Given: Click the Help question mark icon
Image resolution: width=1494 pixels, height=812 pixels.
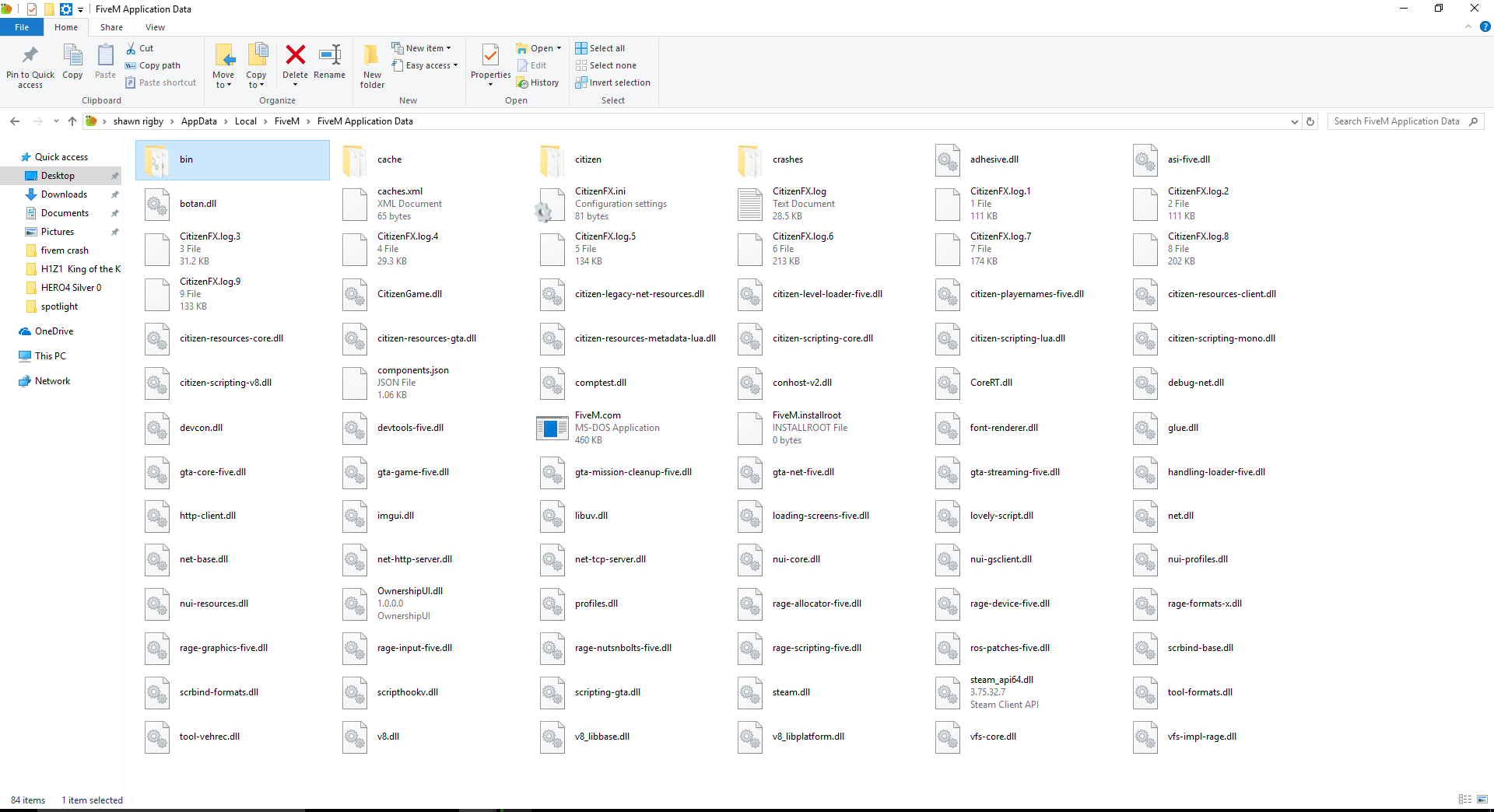Looking at the screenshot, I should coord(1485,26).
